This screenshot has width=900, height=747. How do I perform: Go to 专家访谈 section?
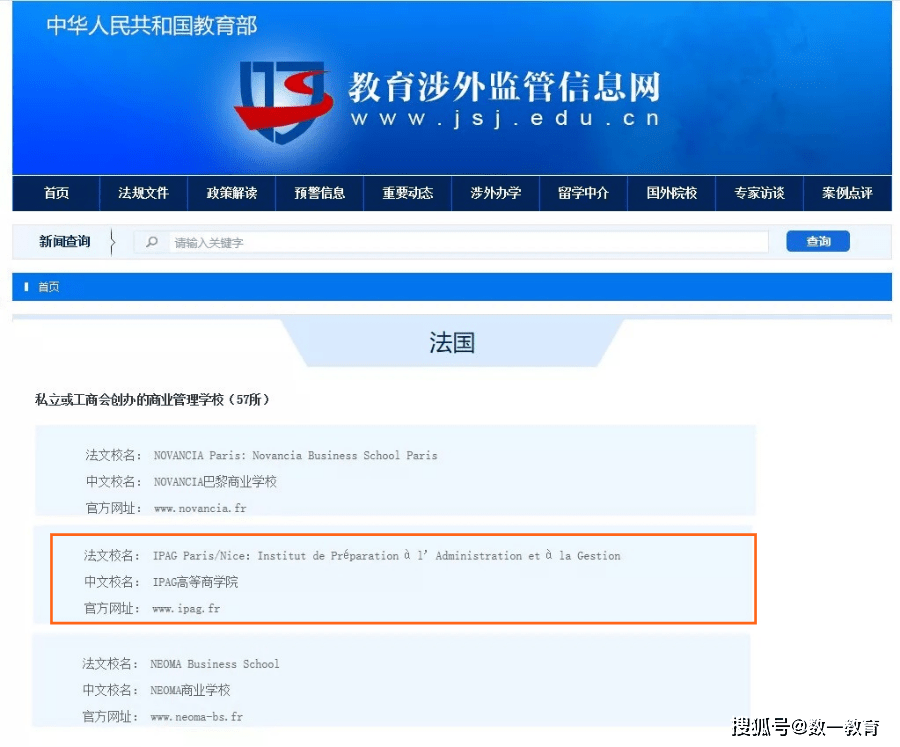(759, 193)
